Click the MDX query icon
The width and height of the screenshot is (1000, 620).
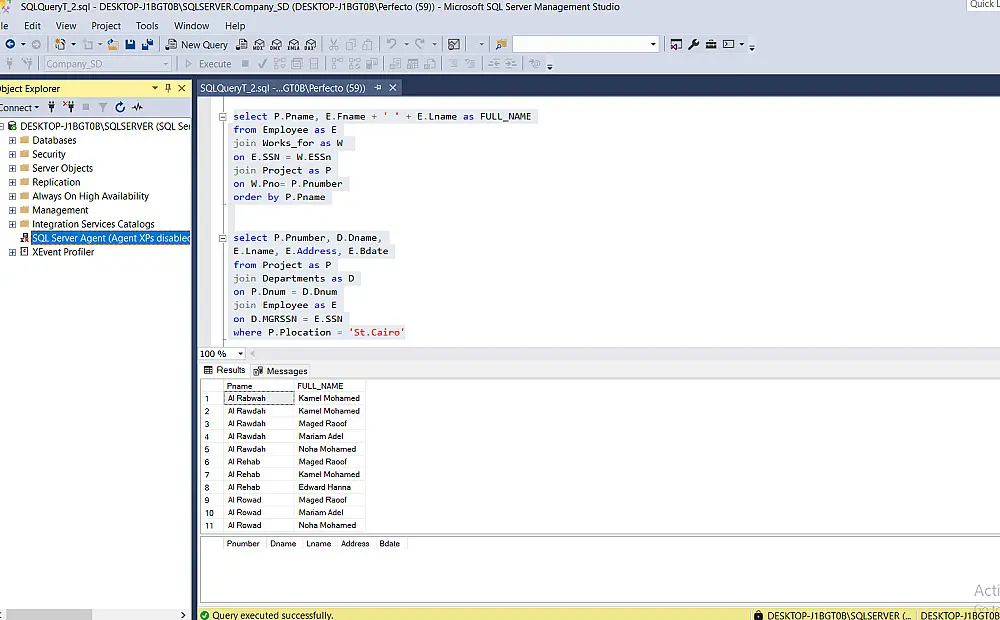coord(259,44)
